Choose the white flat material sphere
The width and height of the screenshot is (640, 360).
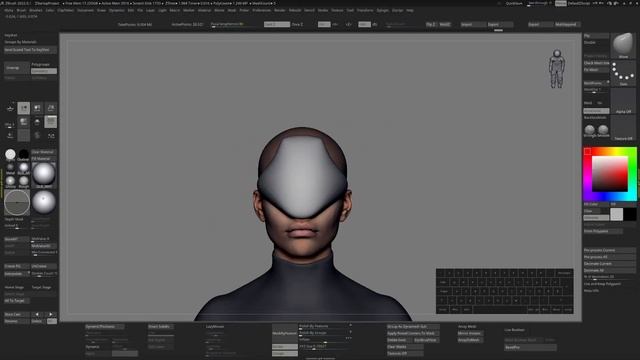(x=10, y=154)
